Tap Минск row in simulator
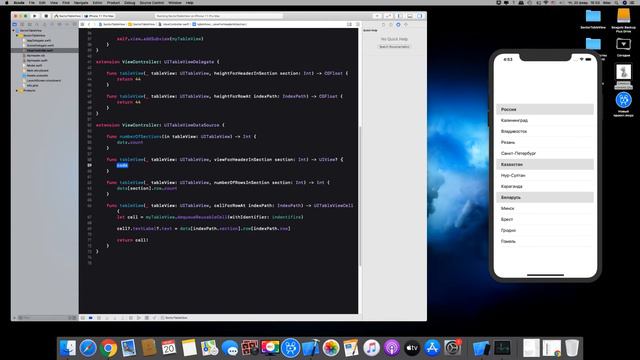The width and height of the screenshot is (640, 360). coord(545,209)
